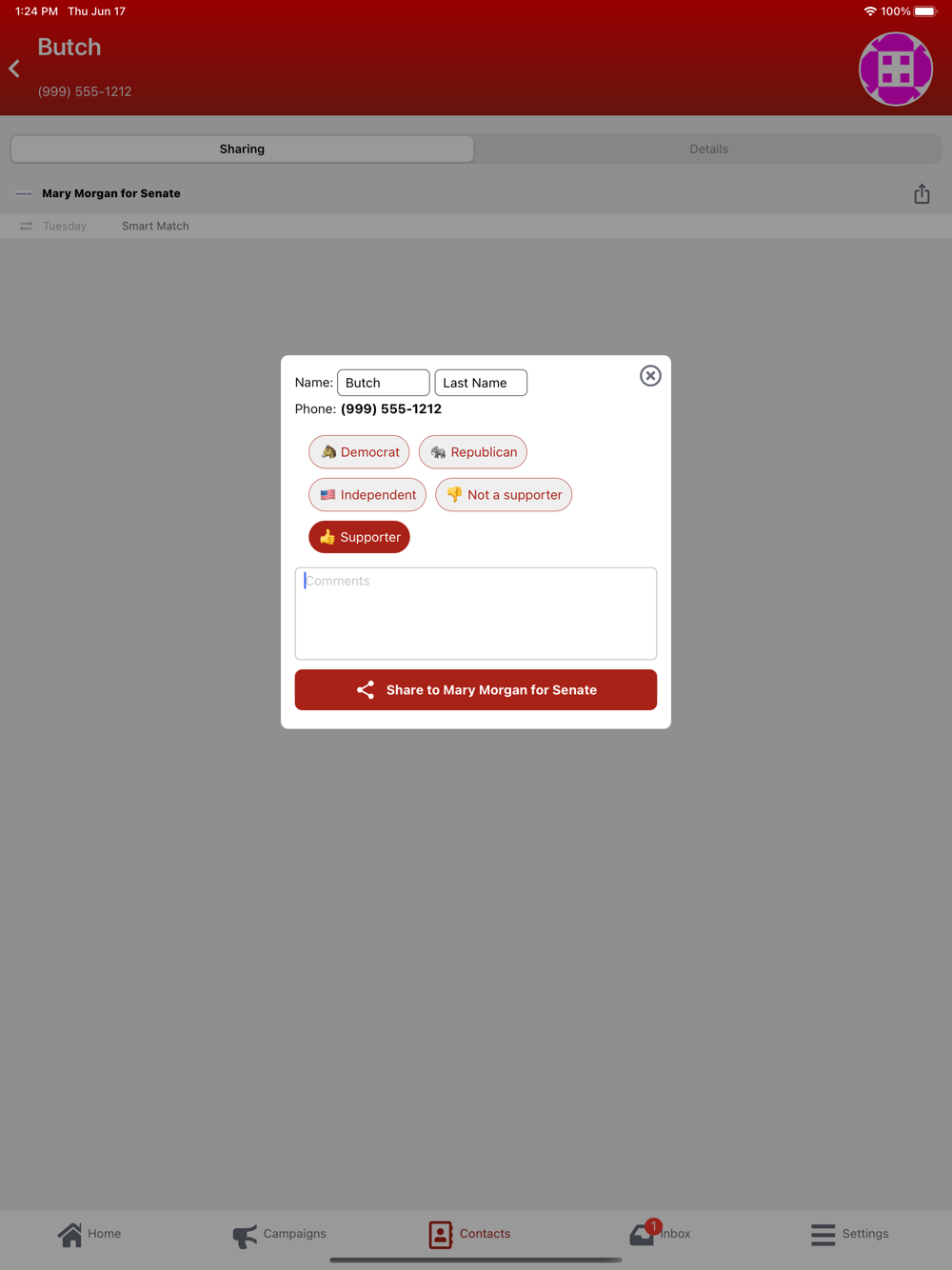
Task: Tap the back chevron arrow
Action: click(x=14, y=69)
